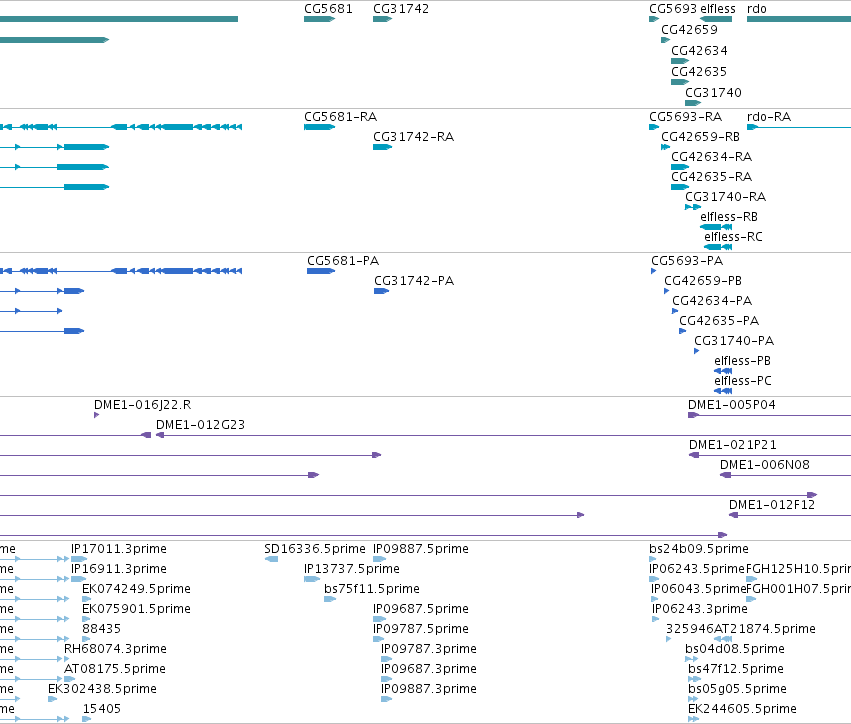Click the CG5681 gene arrow glyph

(x=320, y=19)
